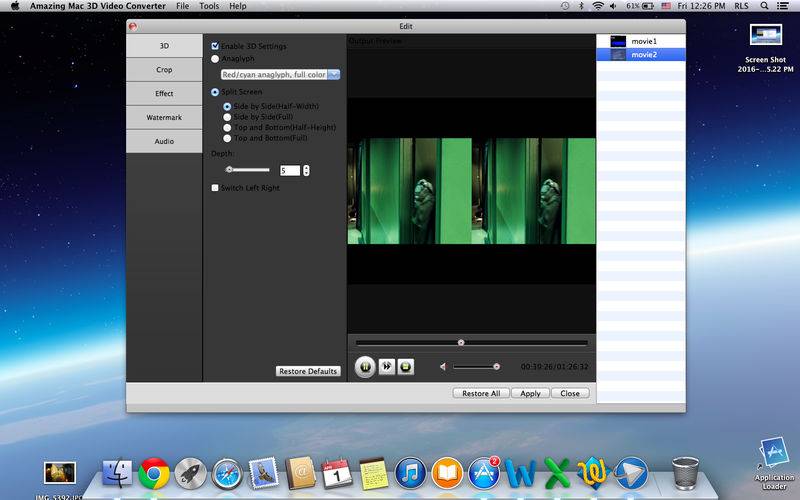
Task: Open the Help menu
Action: click(237, 6)
